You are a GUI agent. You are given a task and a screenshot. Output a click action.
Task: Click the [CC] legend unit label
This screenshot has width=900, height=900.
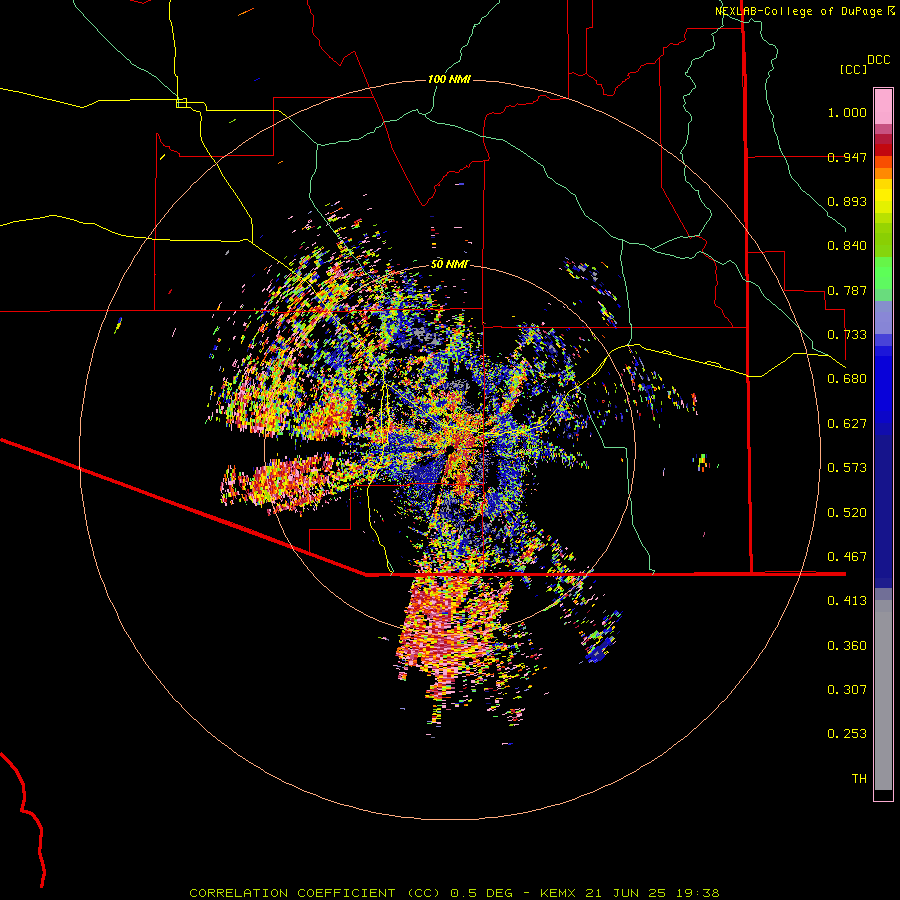click(853, 69)
